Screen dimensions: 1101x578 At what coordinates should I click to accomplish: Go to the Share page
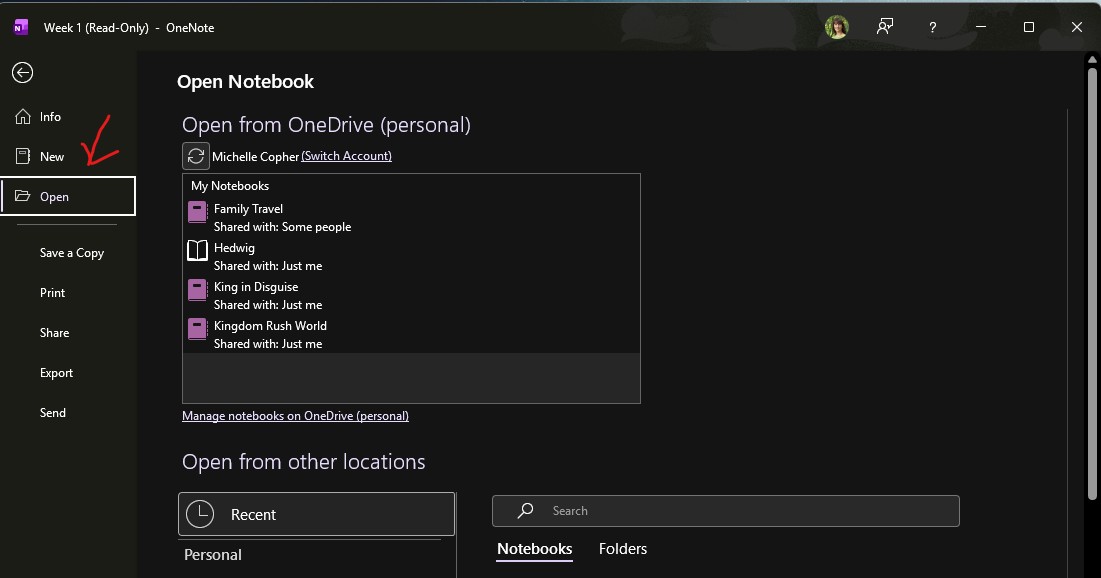(54, 333)
